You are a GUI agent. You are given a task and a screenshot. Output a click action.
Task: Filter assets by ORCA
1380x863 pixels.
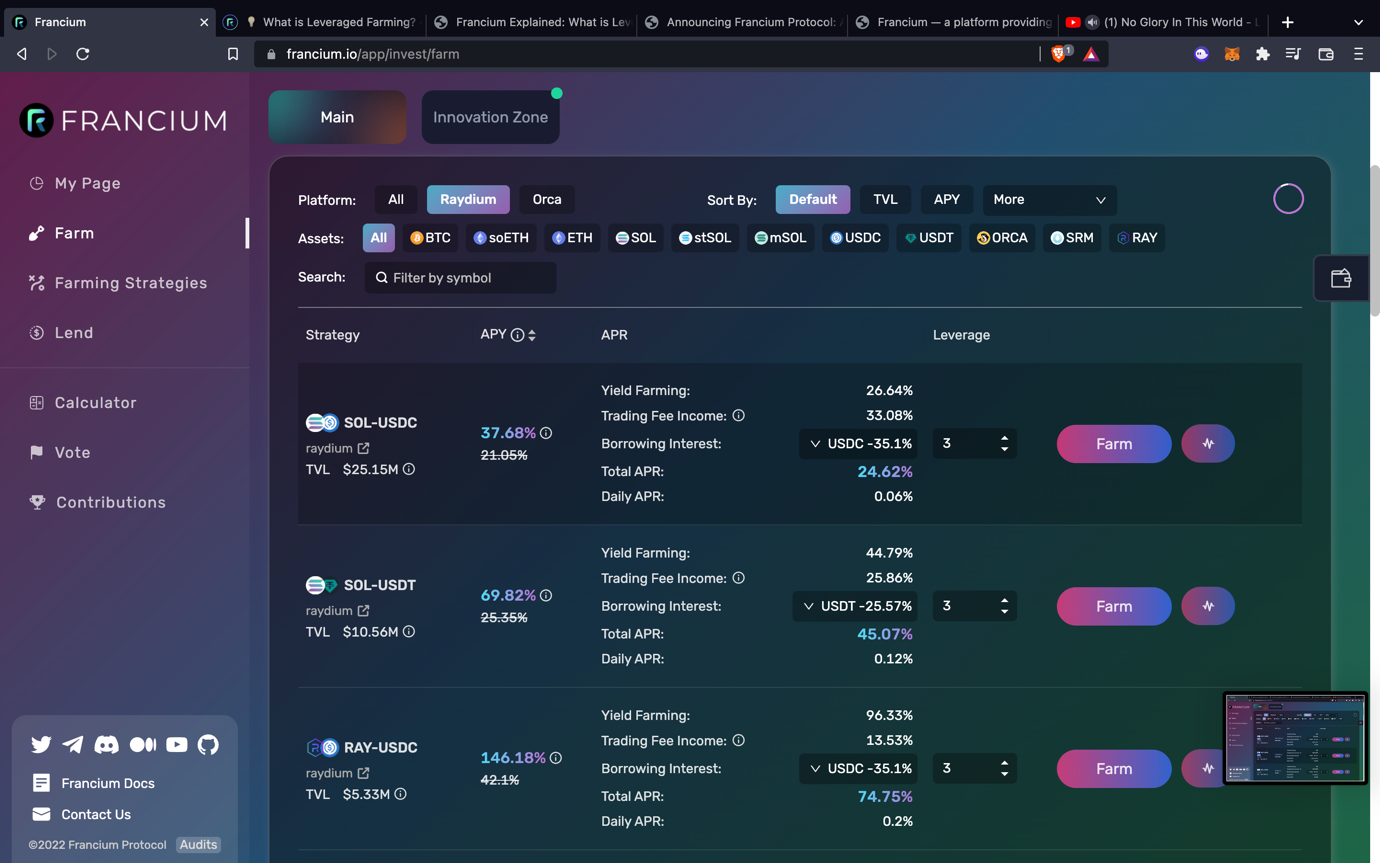tap(1002, 238)
